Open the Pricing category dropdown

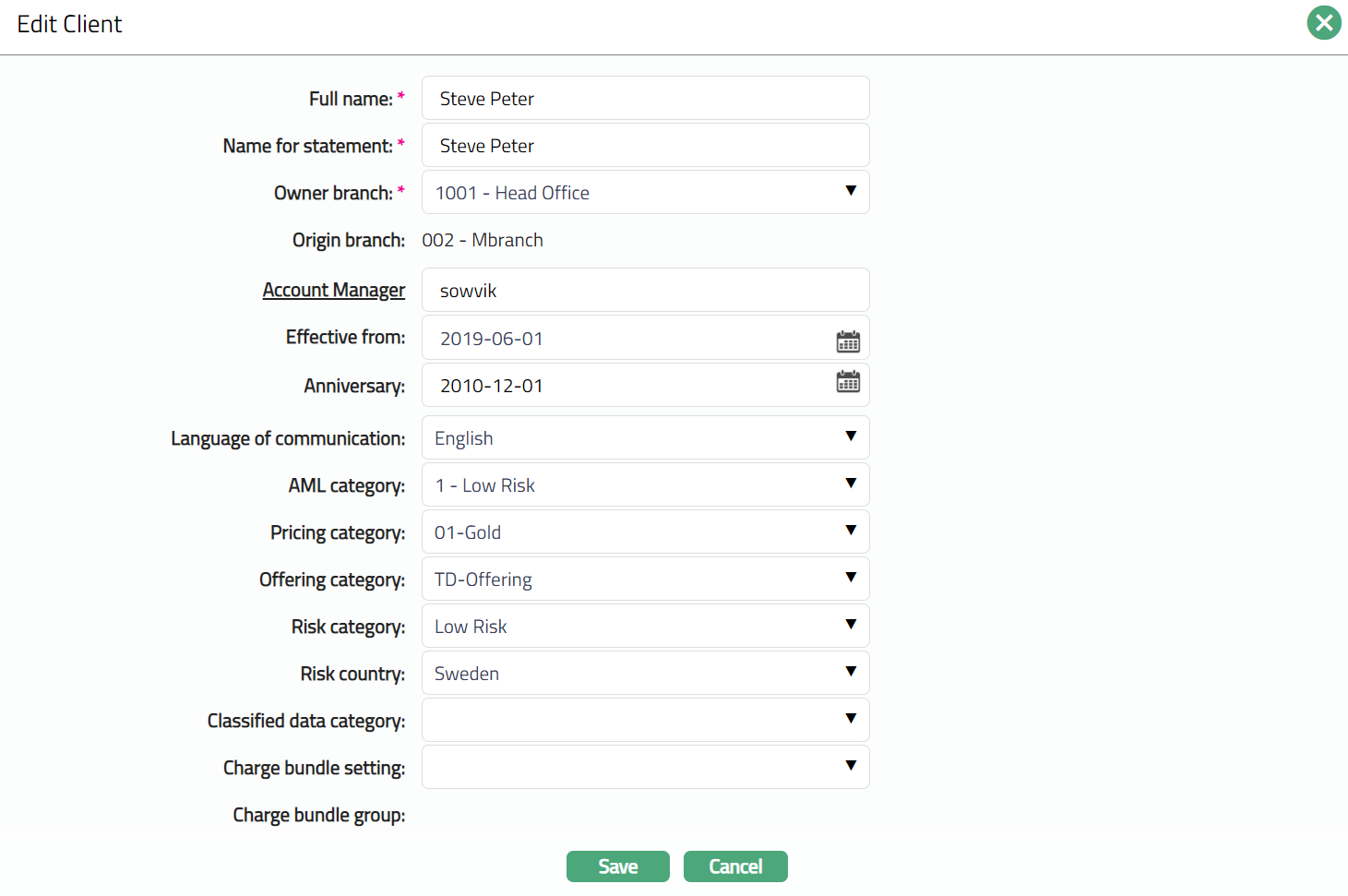[x=645, y=532]
